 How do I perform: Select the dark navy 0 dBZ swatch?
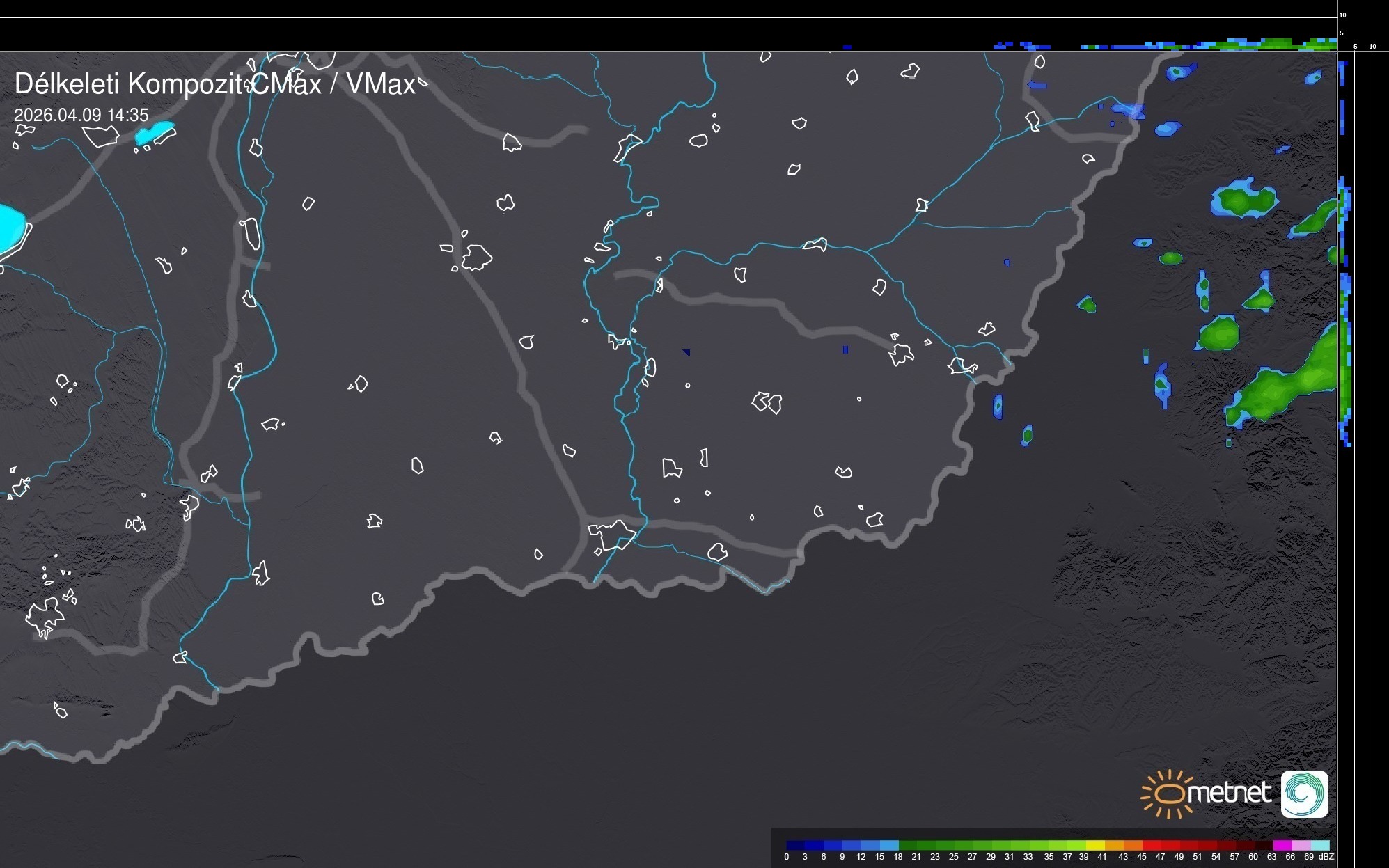click(x=795, y=845)
